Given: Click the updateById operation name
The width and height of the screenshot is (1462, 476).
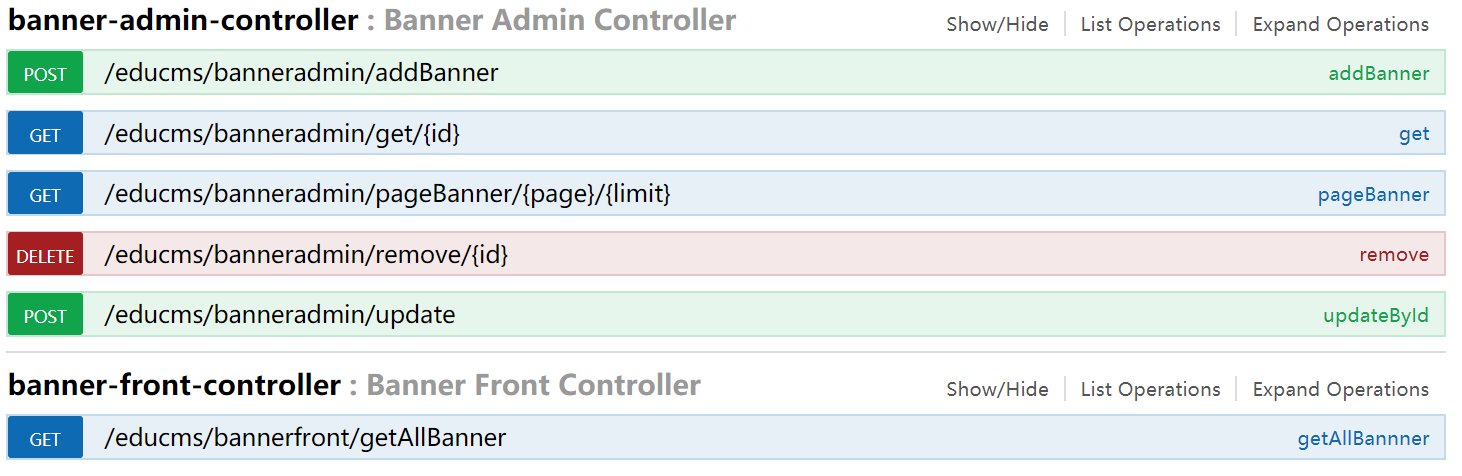Looking at the screenshot, I should [x=1376, y=316].
